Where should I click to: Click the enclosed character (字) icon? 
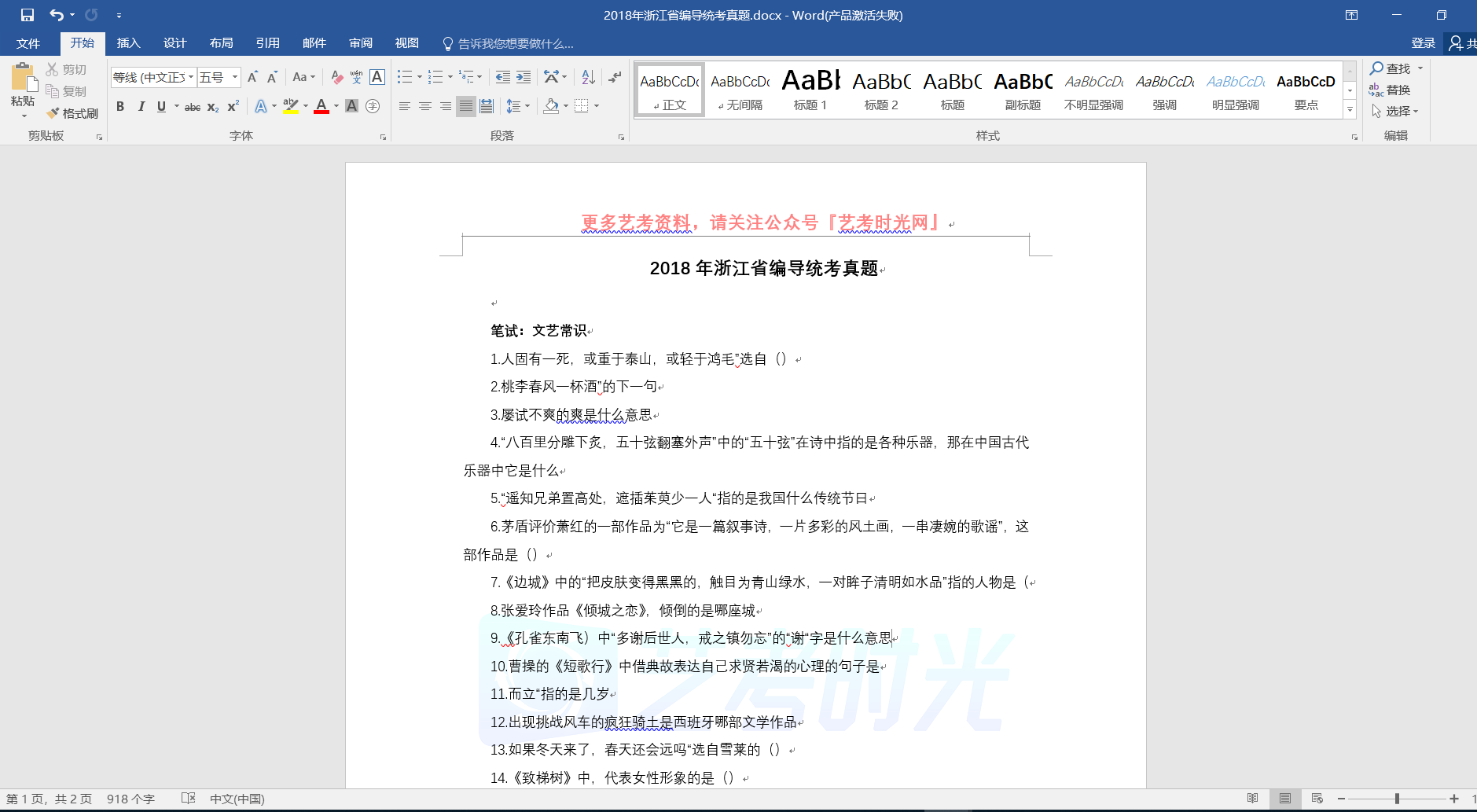[x=373, y=106]
